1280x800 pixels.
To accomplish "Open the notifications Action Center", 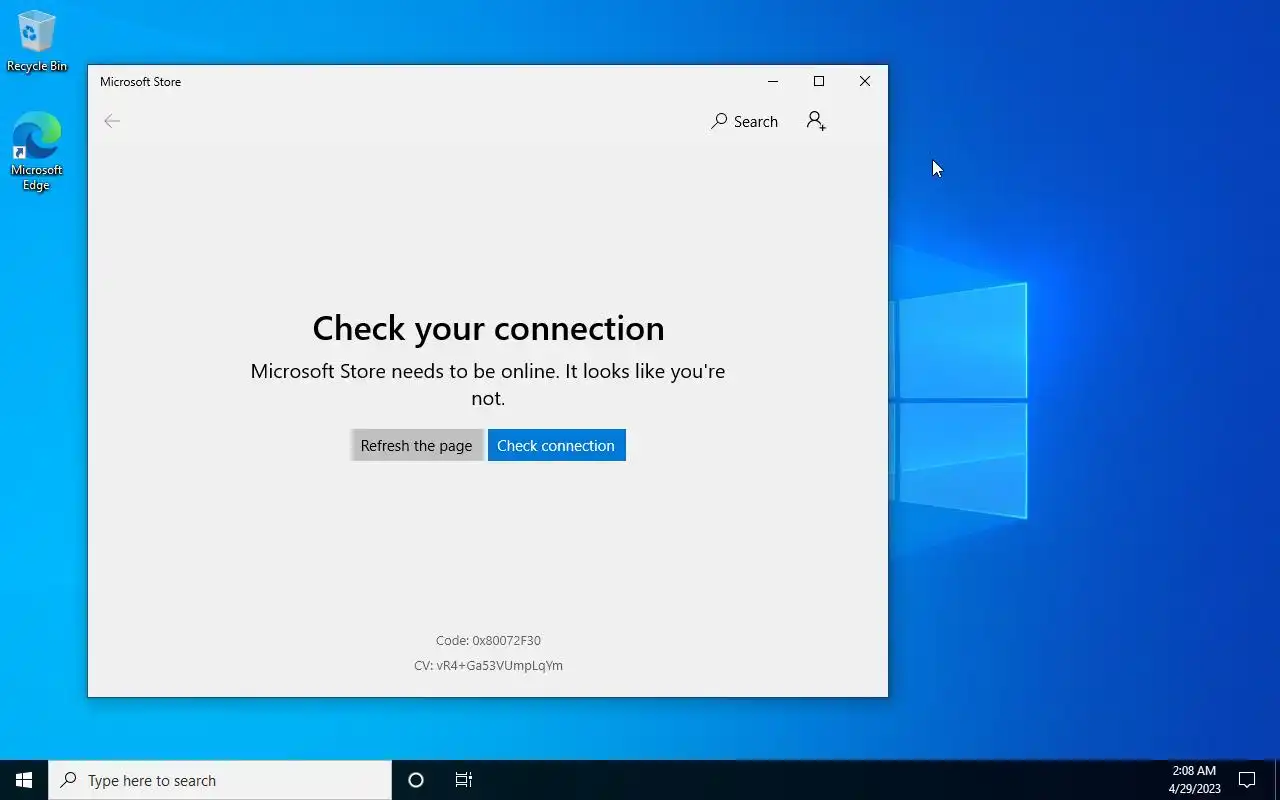I will pyautogui.click(x=1247, y=780).
